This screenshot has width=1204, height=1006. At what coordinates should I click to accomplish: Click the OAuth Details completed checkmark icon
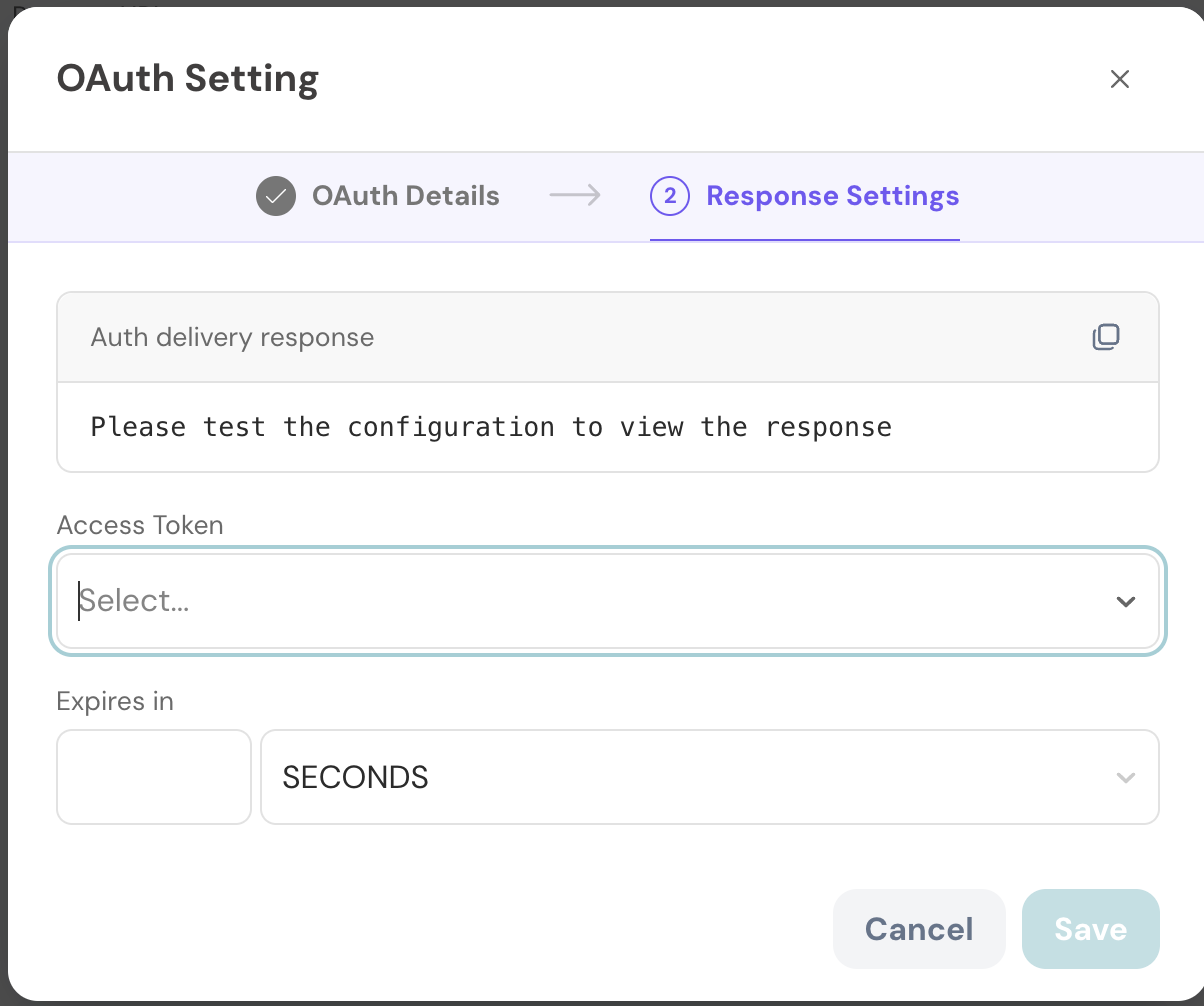276,196
